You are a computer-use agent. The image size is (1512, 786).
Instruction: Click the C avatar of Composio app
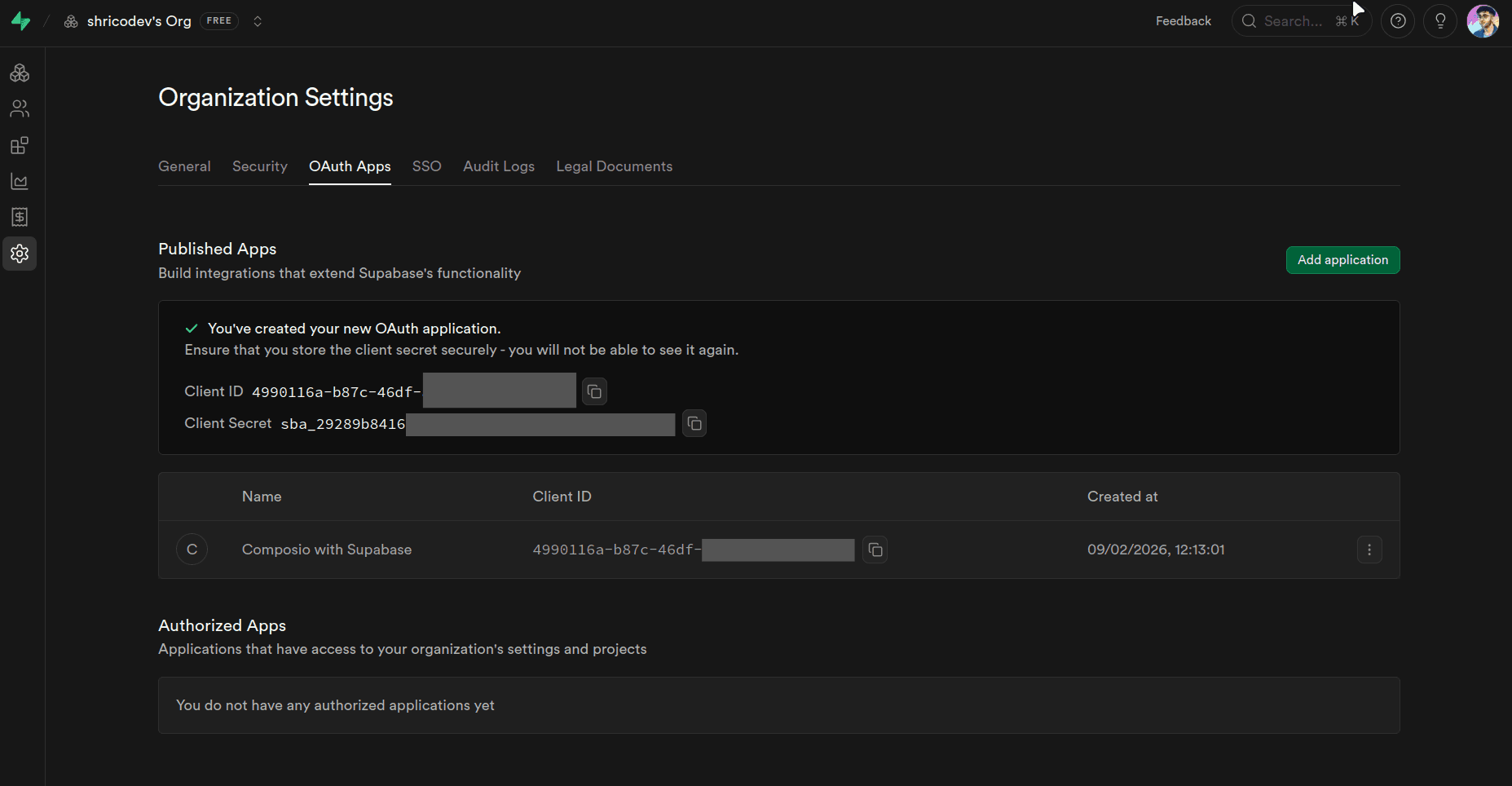(x=192, y=550)
